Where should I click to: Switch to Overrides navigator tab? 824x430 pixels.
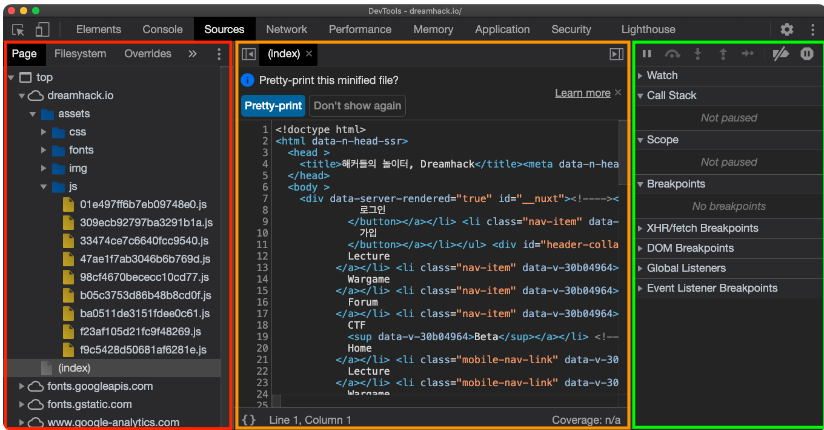[148, 54]
